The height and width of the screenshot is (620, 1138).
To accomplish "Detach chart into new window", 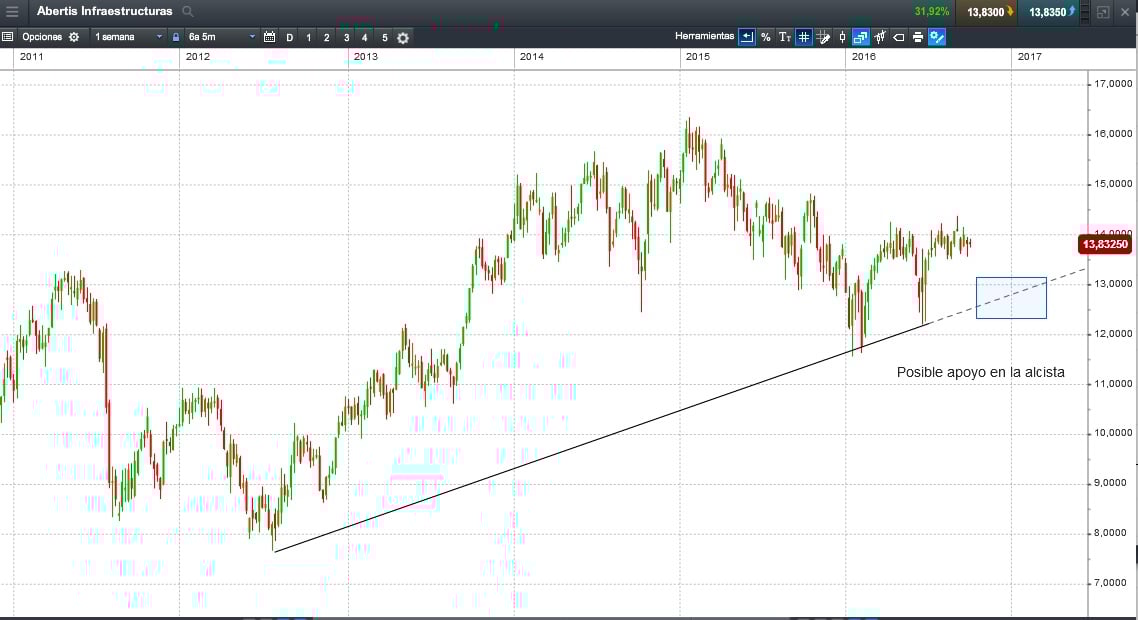I will (1103, 12).
